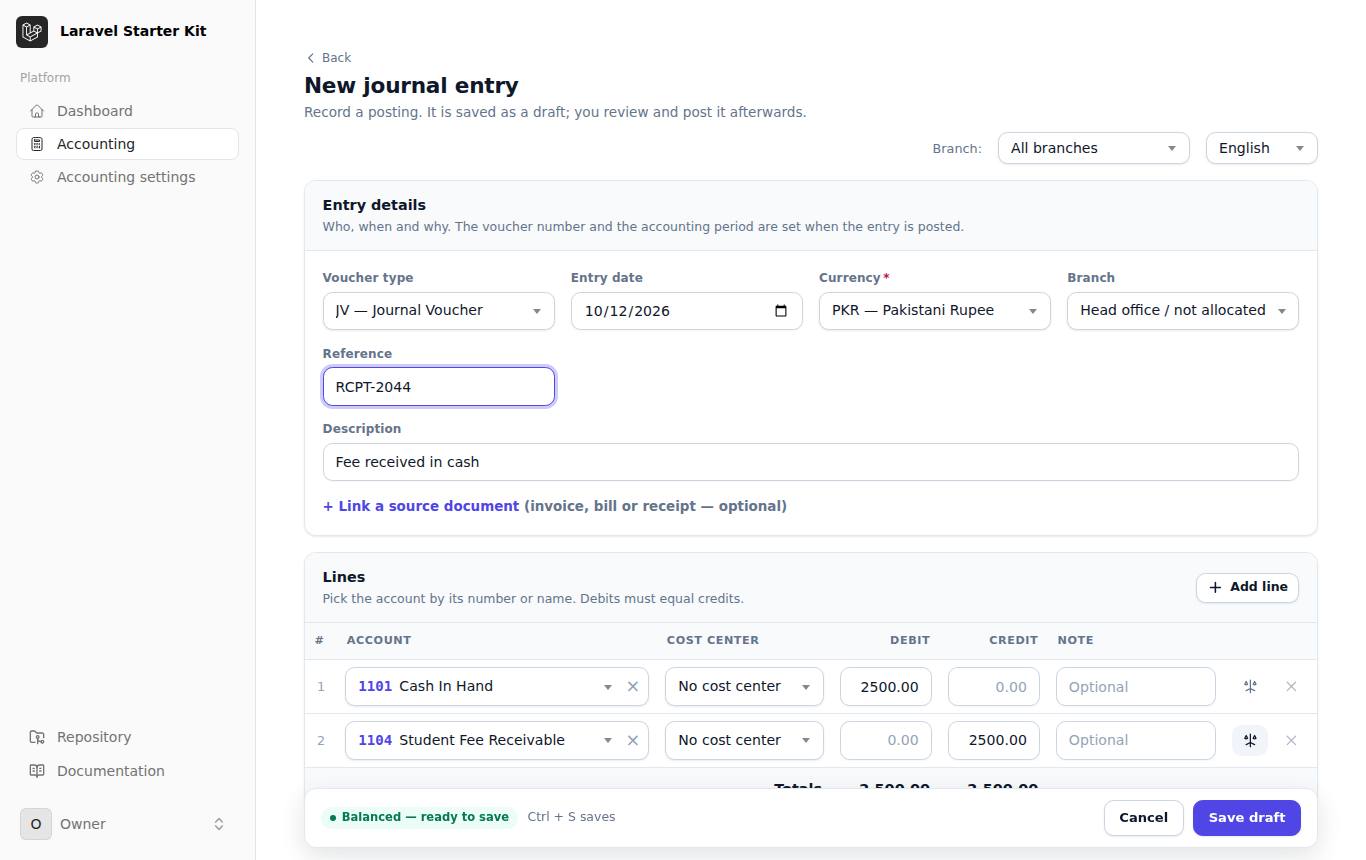Click the balance icon on Student Fee Receivable line
The width and height of the screenshot is (1366, 860).
pyautogui.click(x=1250, y=741)
